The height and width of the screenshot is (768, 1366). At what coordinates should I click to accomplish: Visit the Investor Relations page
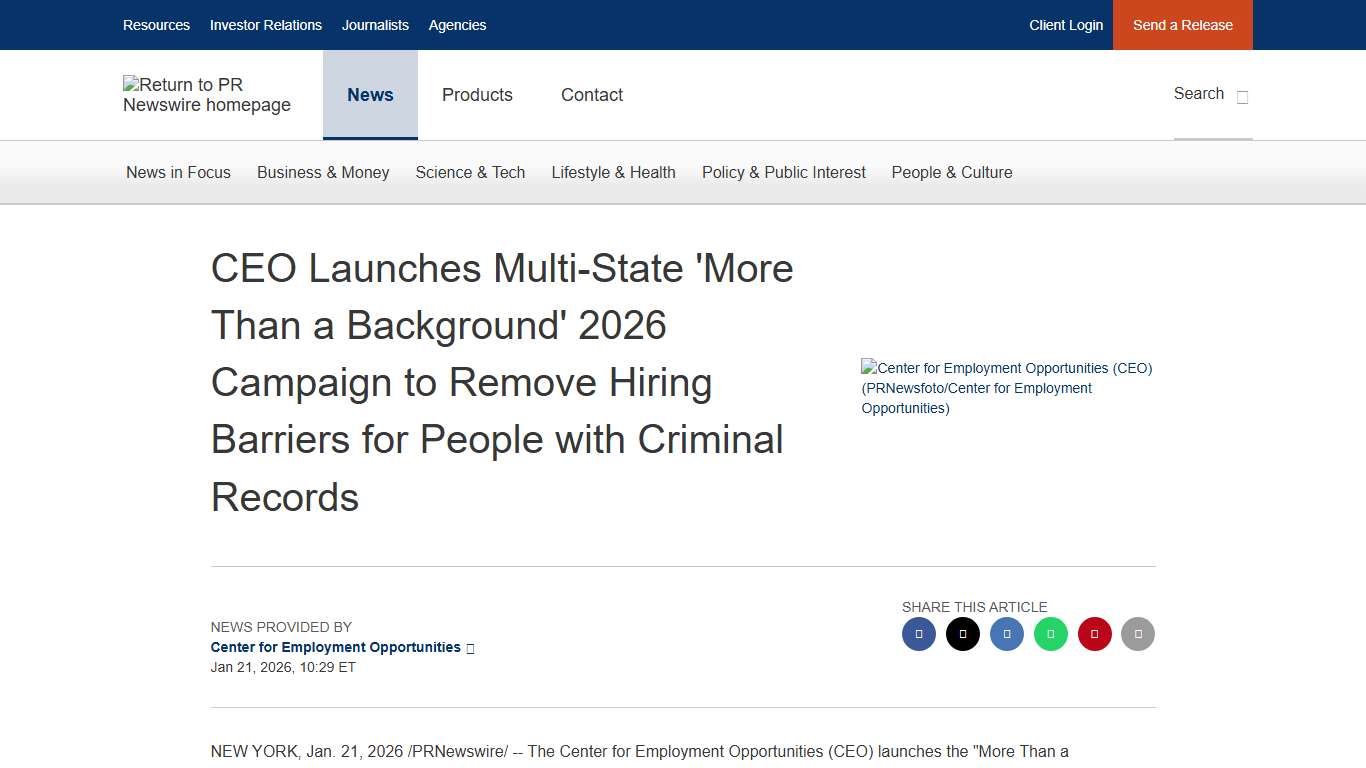[265, 25]
